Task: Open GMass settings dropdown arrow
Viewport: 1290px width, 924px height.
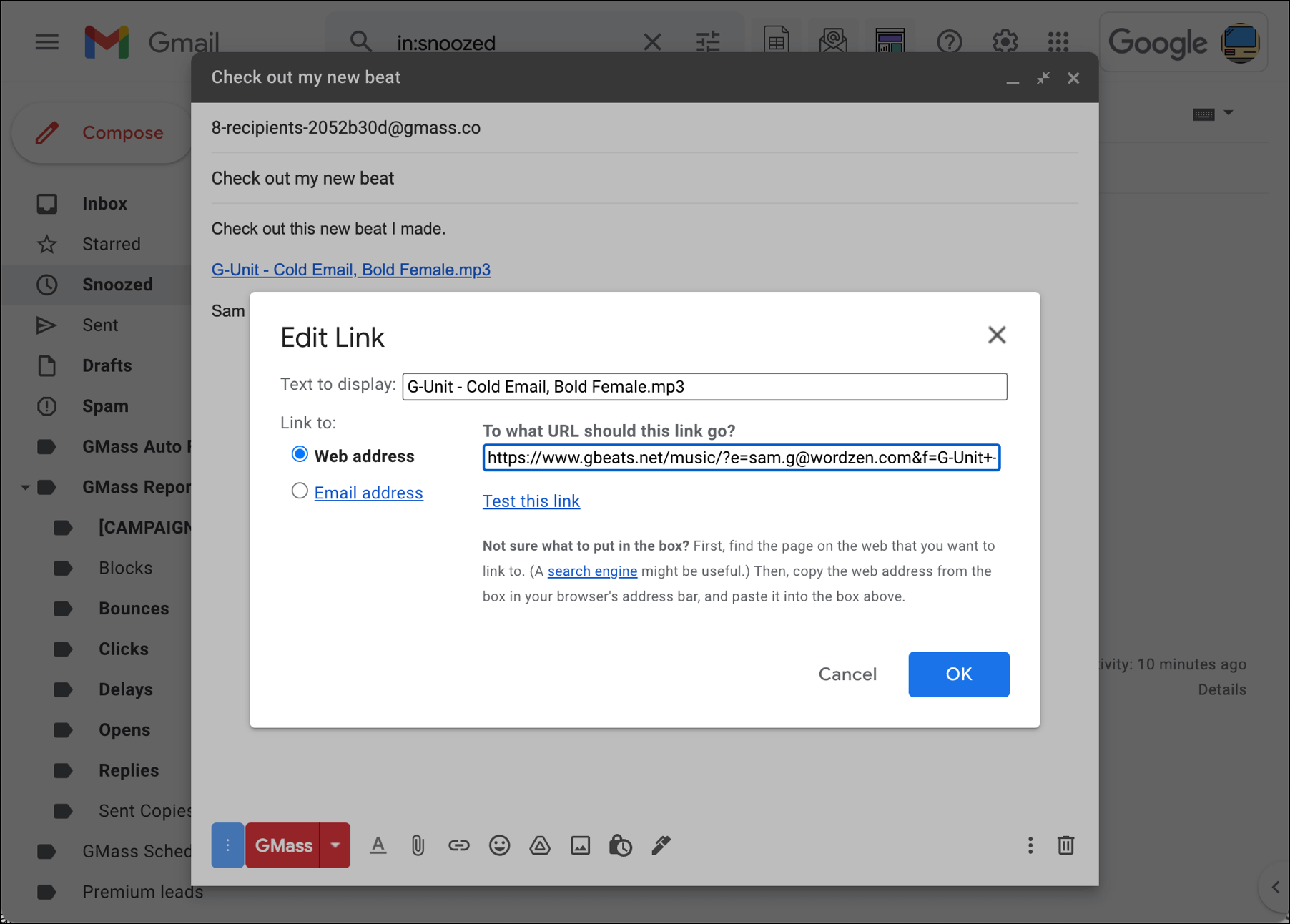Action: 335,845
